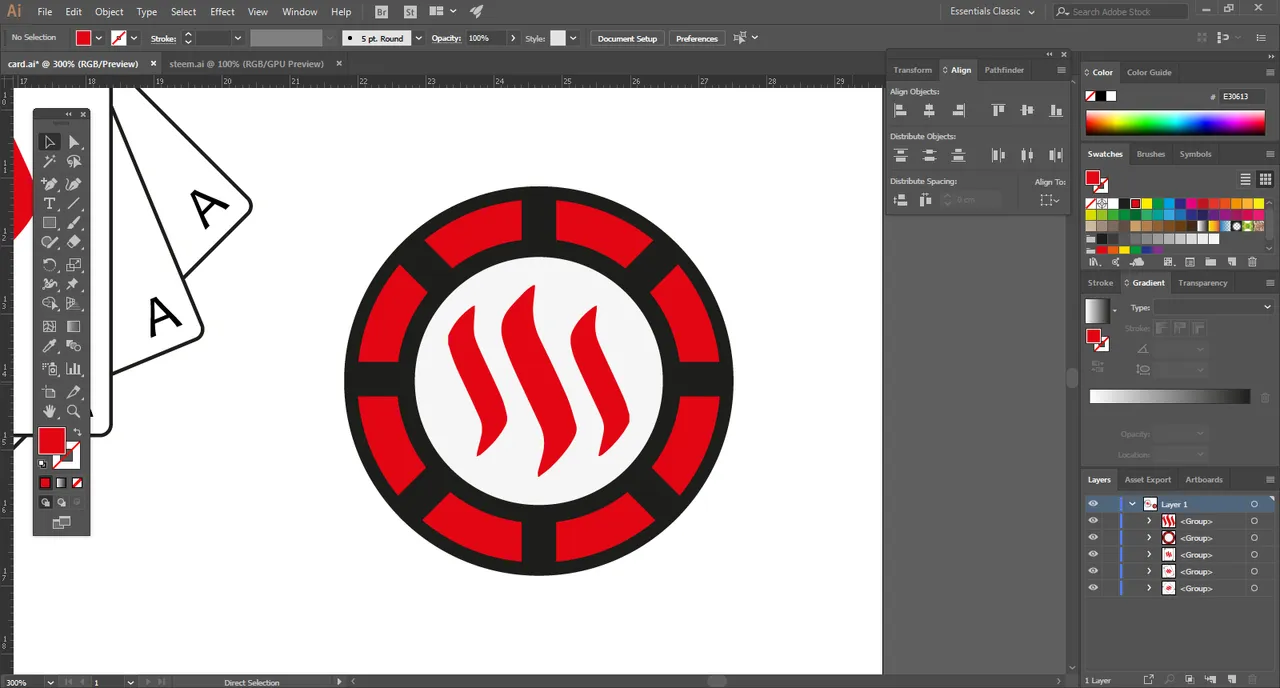The height and width of the screenshot is (688, 1280).
Task: Open the Brushes panel tab
Action: 1150,154
